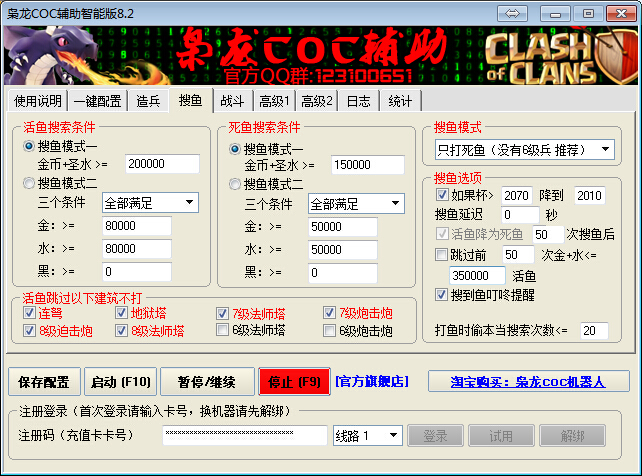
Task: Toggle the 如果杯> checkbox
Action: 443,195
